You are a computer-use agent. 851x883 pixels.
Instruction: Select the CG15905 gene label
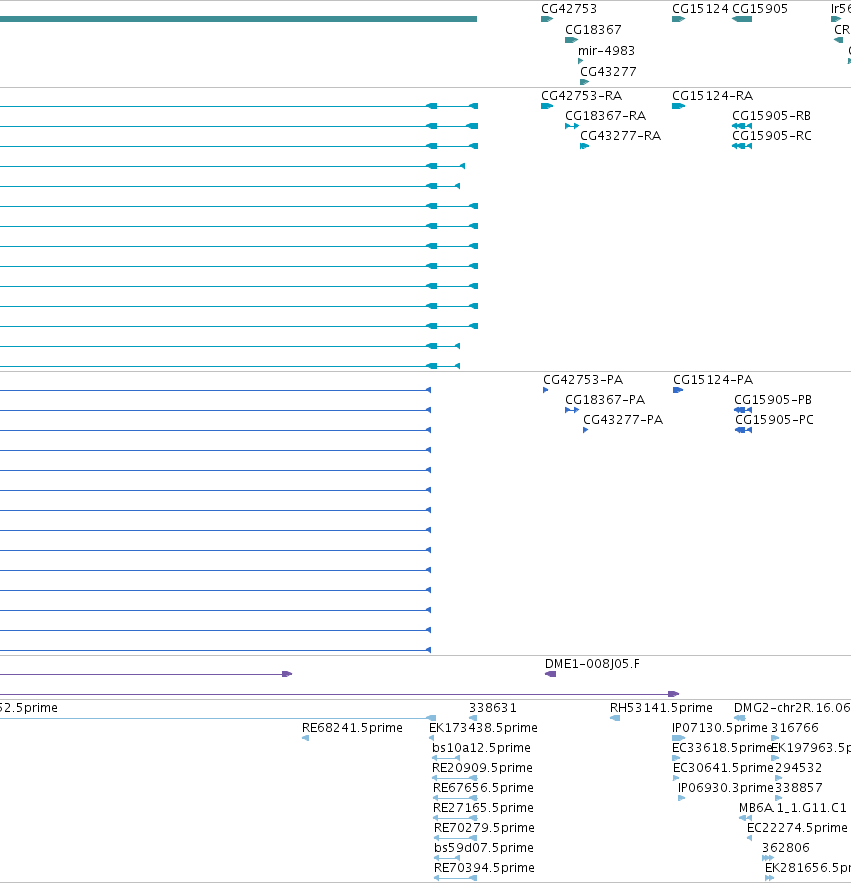[760, 9]
